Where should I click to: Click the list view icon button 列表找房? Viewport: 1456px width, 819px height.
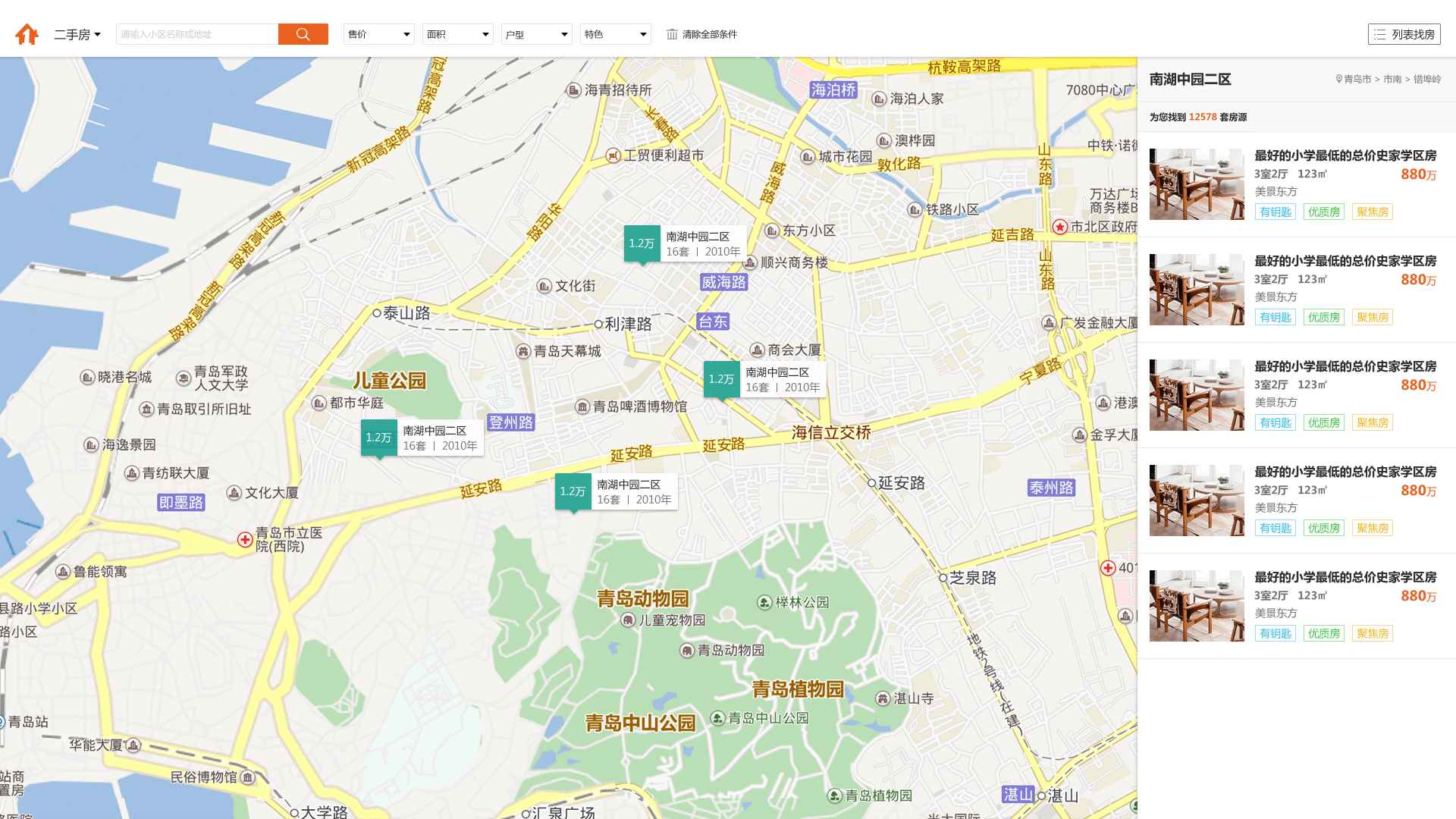pyautogui.click(x=1404, y=34)
